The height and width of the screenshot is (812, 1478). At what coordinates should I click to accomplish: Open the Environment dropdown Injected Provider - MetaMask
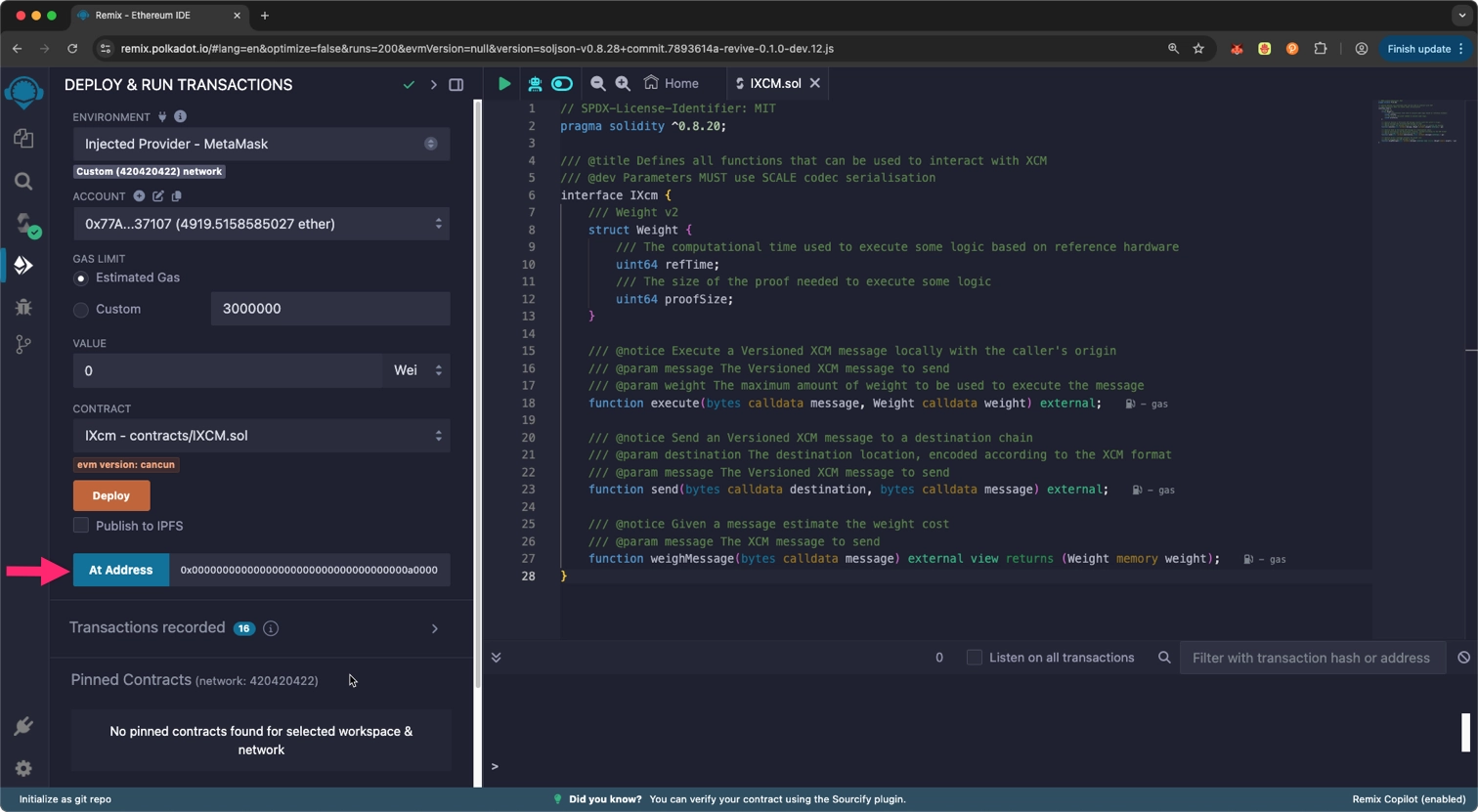(261, 144)
